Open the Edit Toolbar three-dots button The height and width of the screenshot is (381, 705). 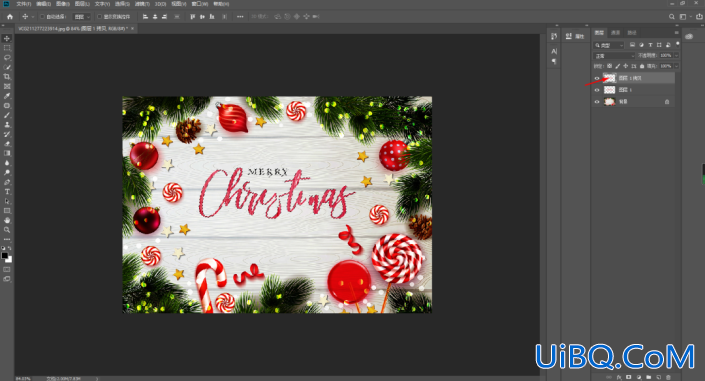[7, 239]
